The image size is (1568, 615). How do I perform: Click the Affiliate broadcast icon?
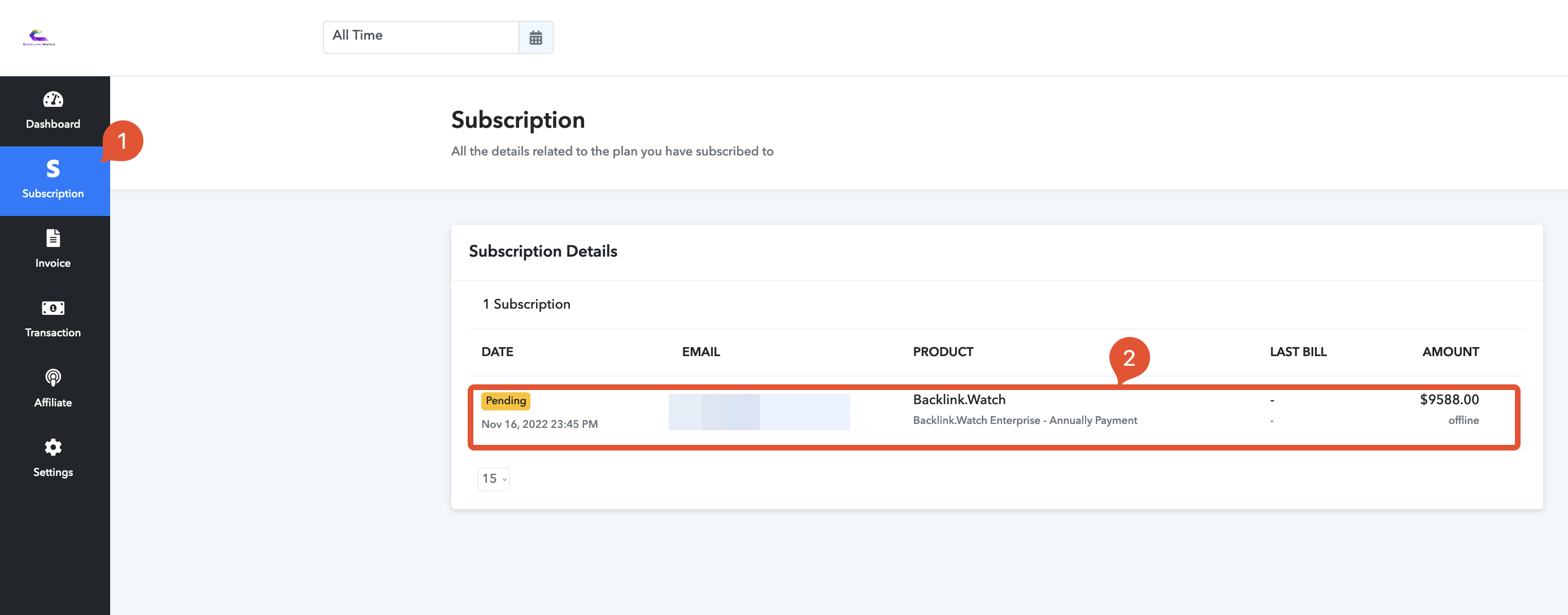[53, 378]
